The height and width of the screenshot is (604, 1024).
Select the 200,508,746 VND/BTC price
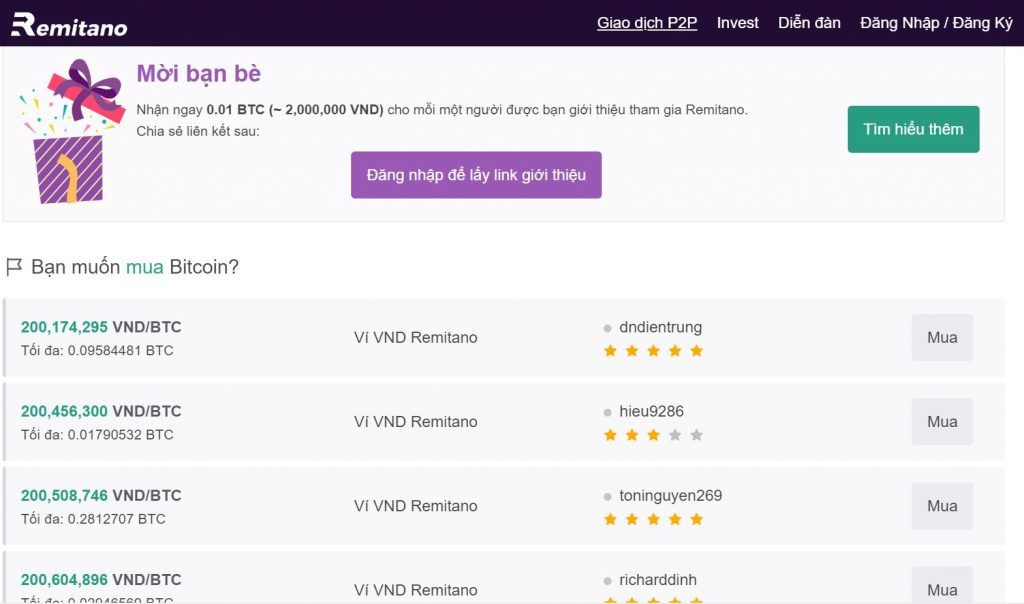click(101, 496)
